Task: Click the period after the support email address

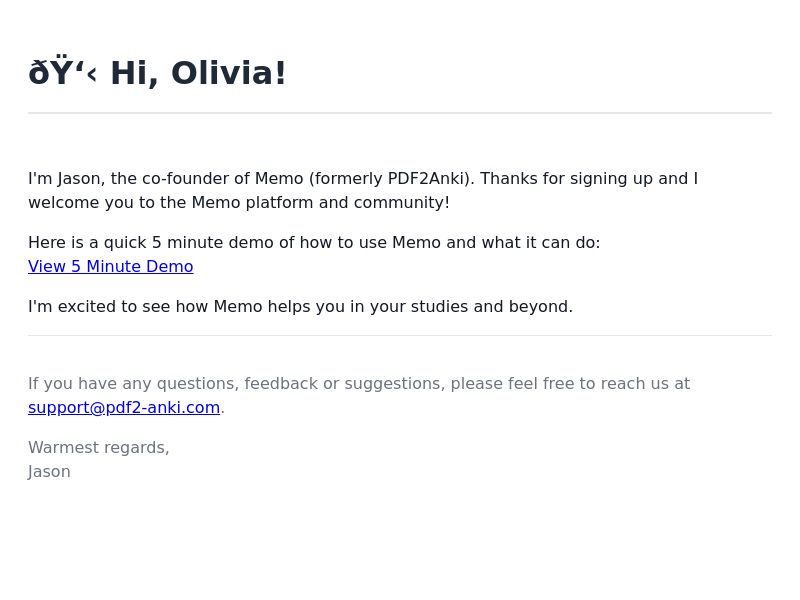Action: click(222, 408)
